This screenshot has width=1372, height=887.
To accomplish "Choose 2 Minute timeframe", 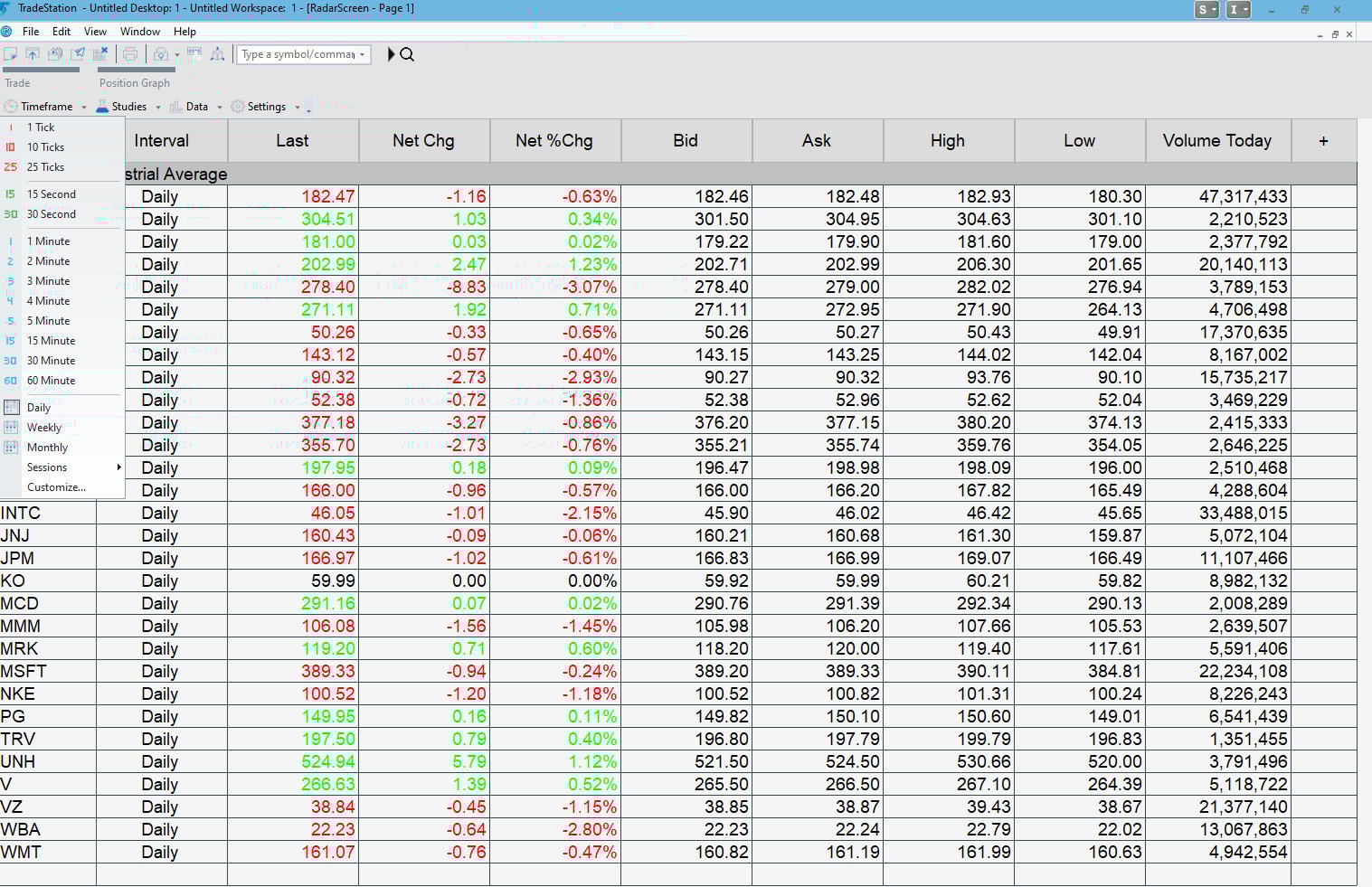I will click(x=61, y=261).
